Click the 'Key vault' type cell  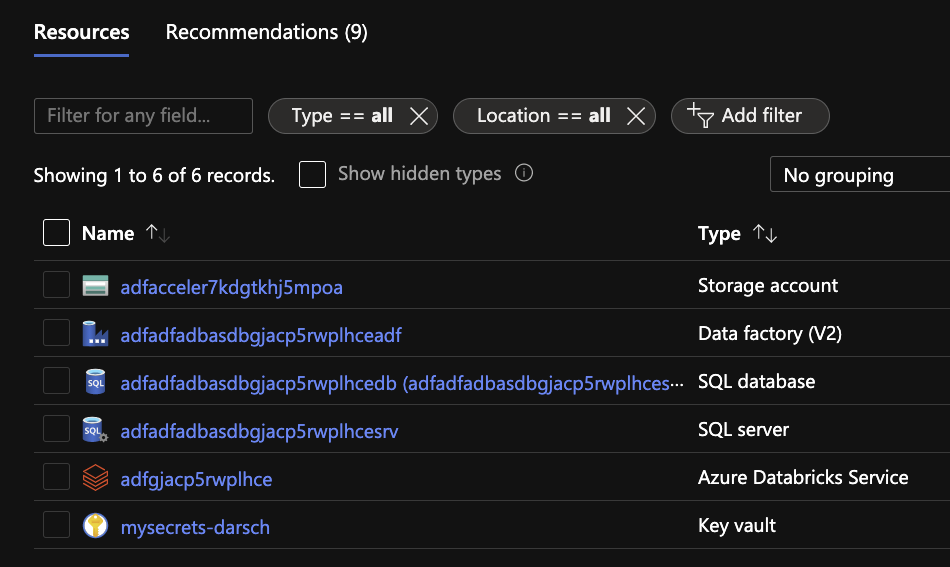(737, 525)
